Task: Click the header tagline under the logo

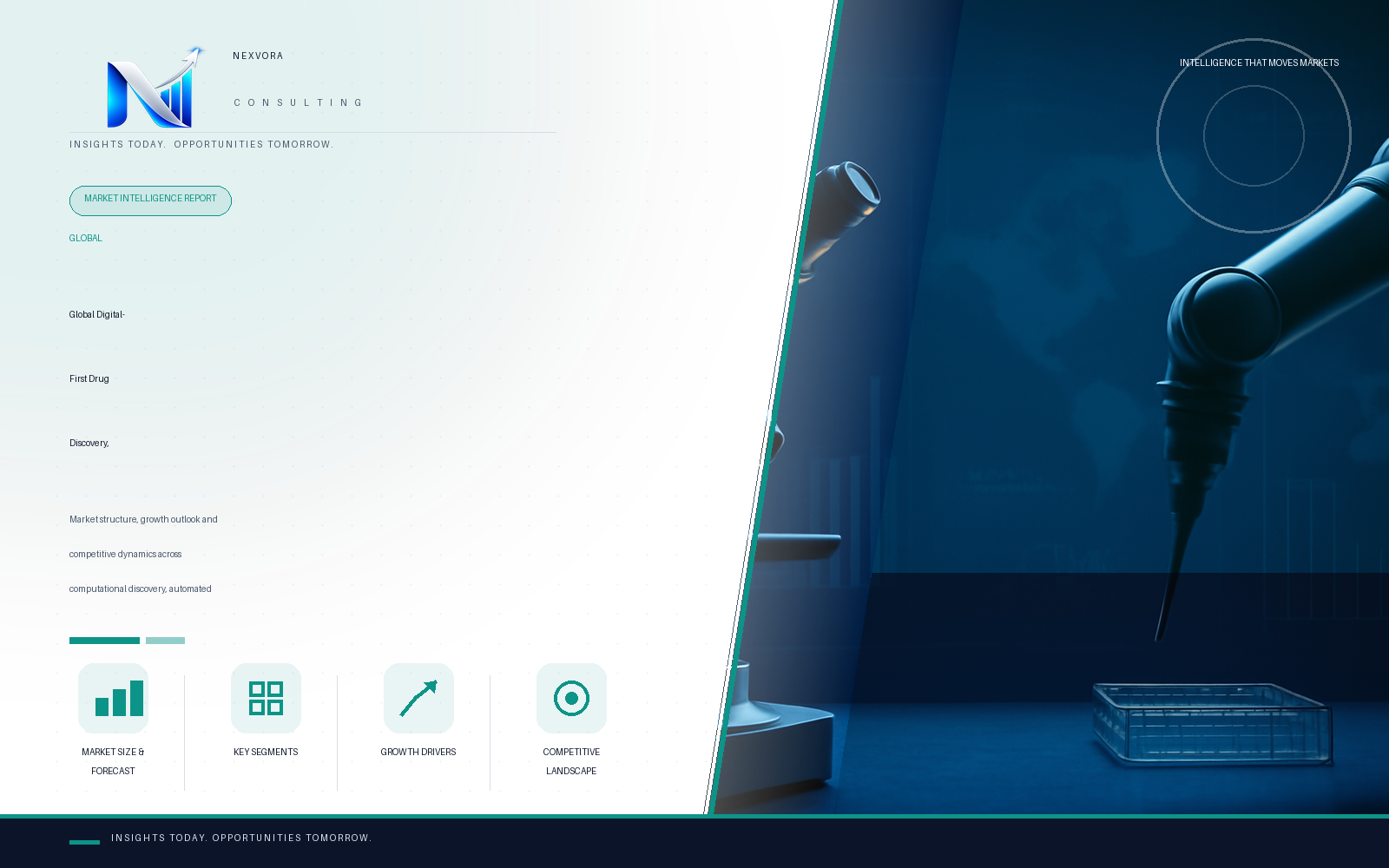Action: tap(201, 144)
